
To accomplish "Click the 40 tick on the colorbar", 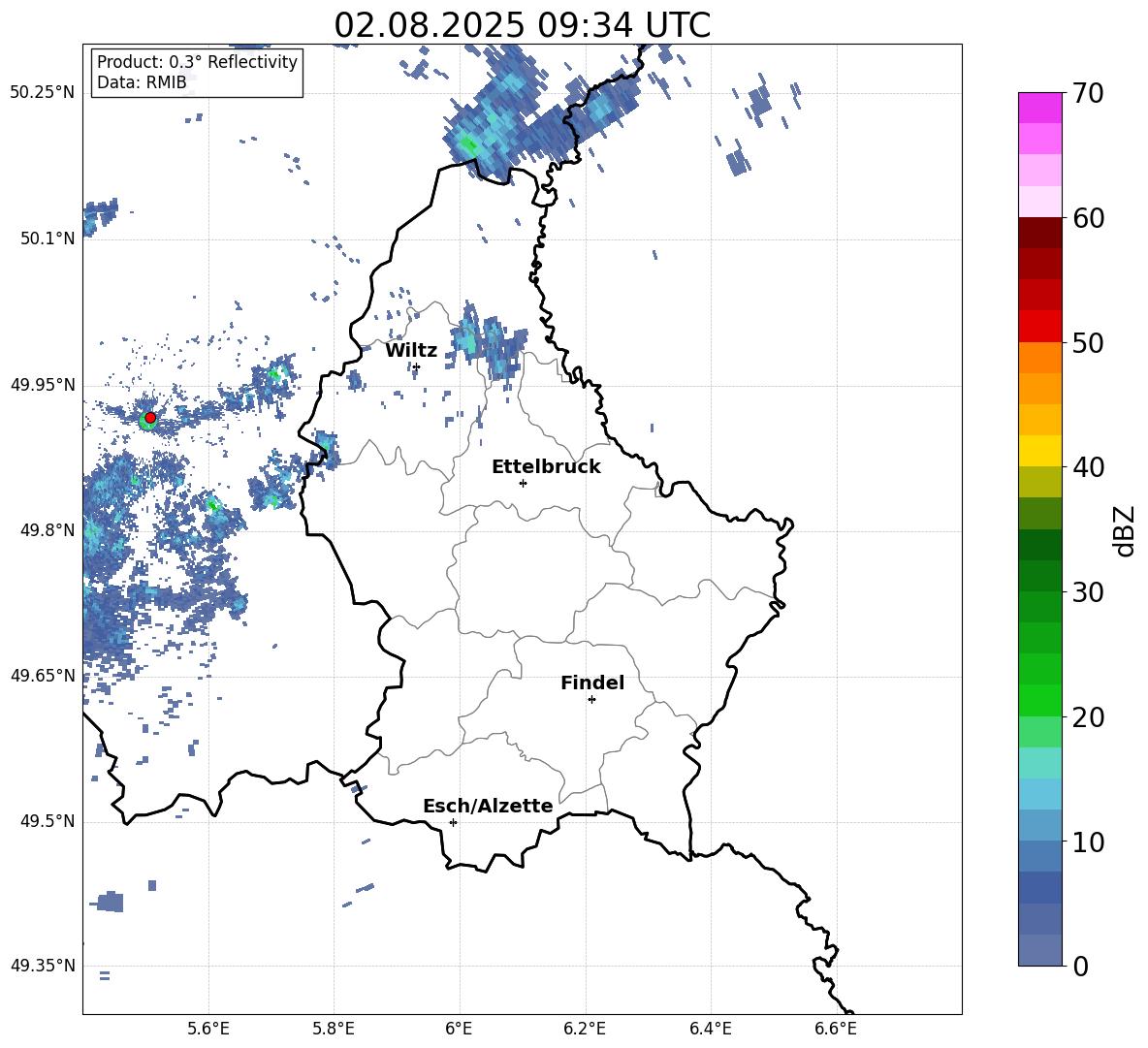I will click(1088, 467).
